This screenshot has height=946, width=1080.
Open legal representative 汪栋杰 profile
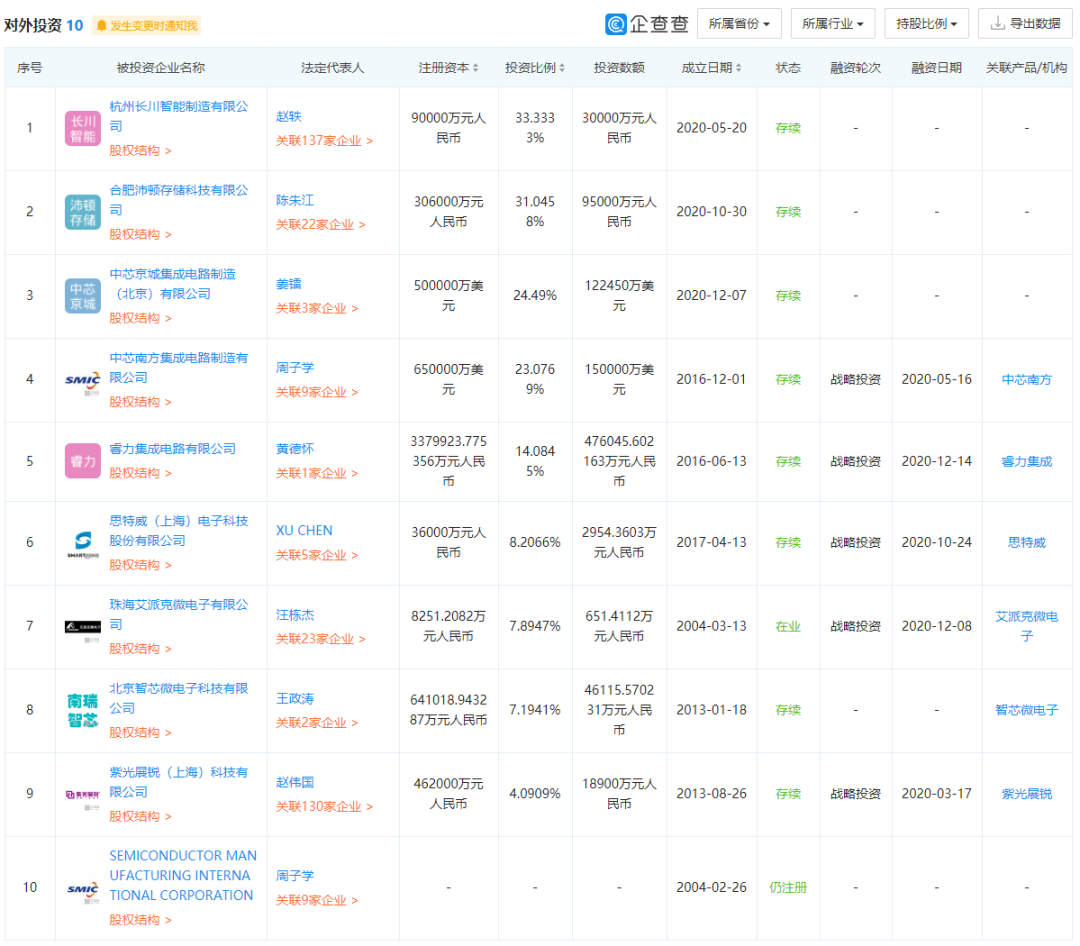click(295, 615)
